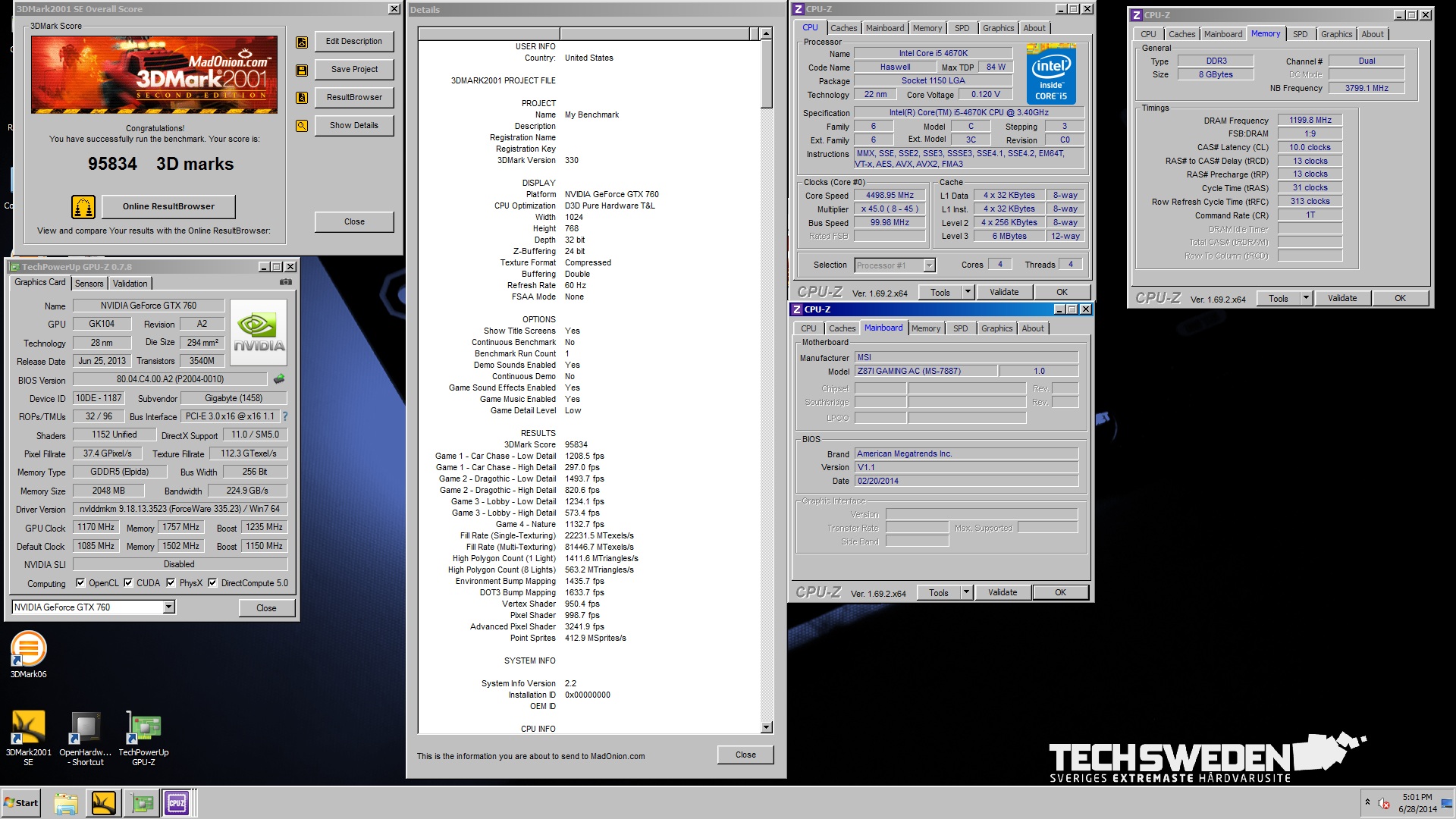The image size is (1456, 819).
Task: Click the GPU-Z BIOS Version field
Action: pyautogui.click(x=170, y=379)
